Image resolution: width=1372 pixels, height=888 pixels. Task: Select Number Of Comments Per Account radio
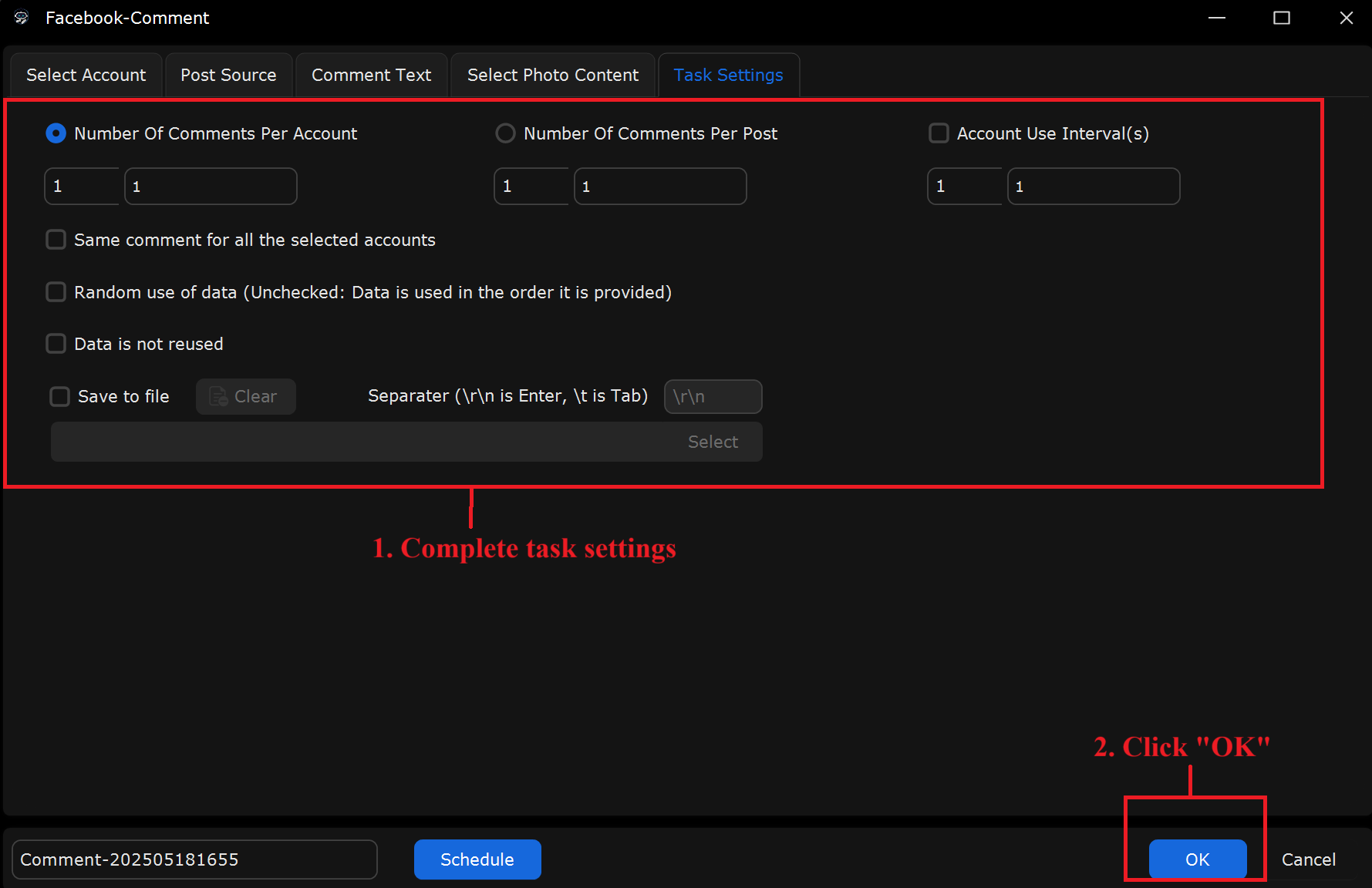coord(56,133)
